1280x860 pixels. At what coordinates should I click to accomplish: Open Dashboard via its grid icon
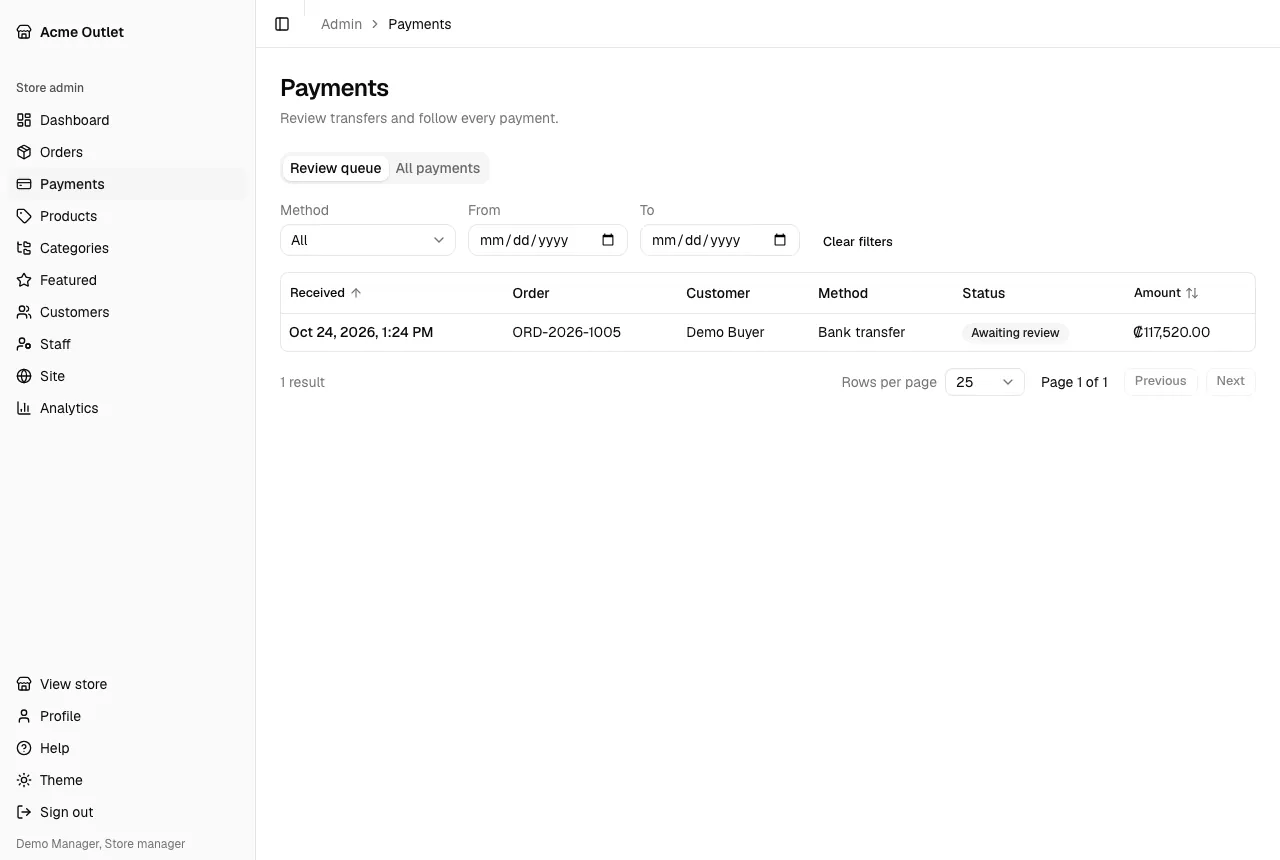(x=24, y=120)
